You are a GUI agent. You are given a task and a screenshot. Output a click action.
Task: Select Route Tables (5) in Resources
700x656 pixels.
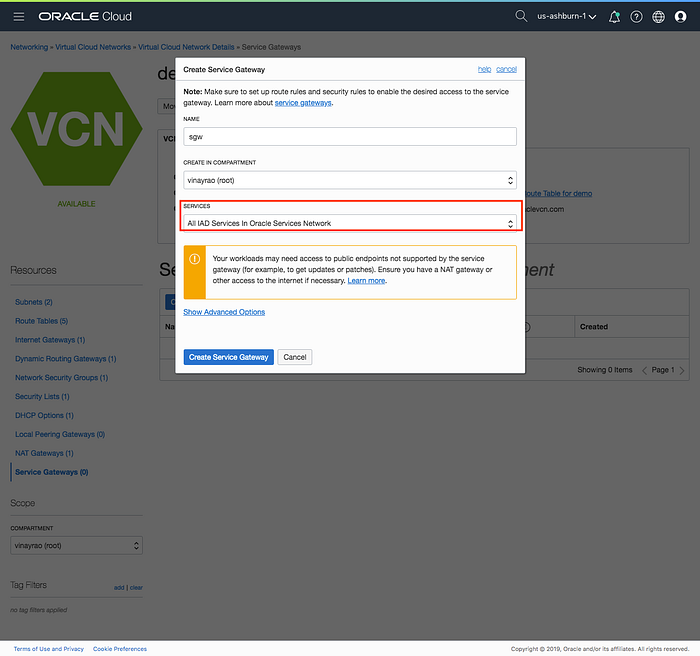point(42,321)
